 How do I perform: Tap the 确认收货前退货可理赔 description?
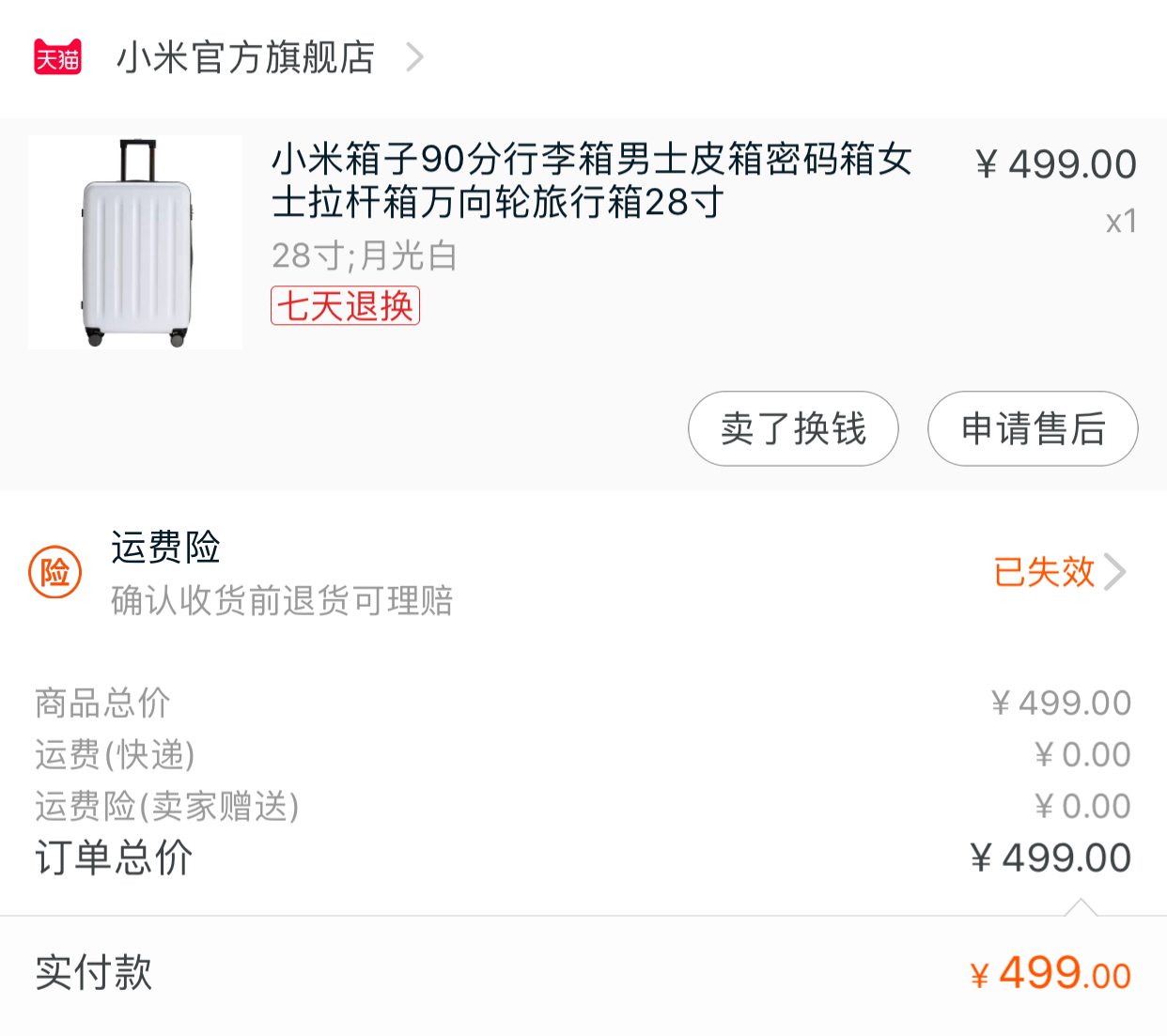point(282,600)
